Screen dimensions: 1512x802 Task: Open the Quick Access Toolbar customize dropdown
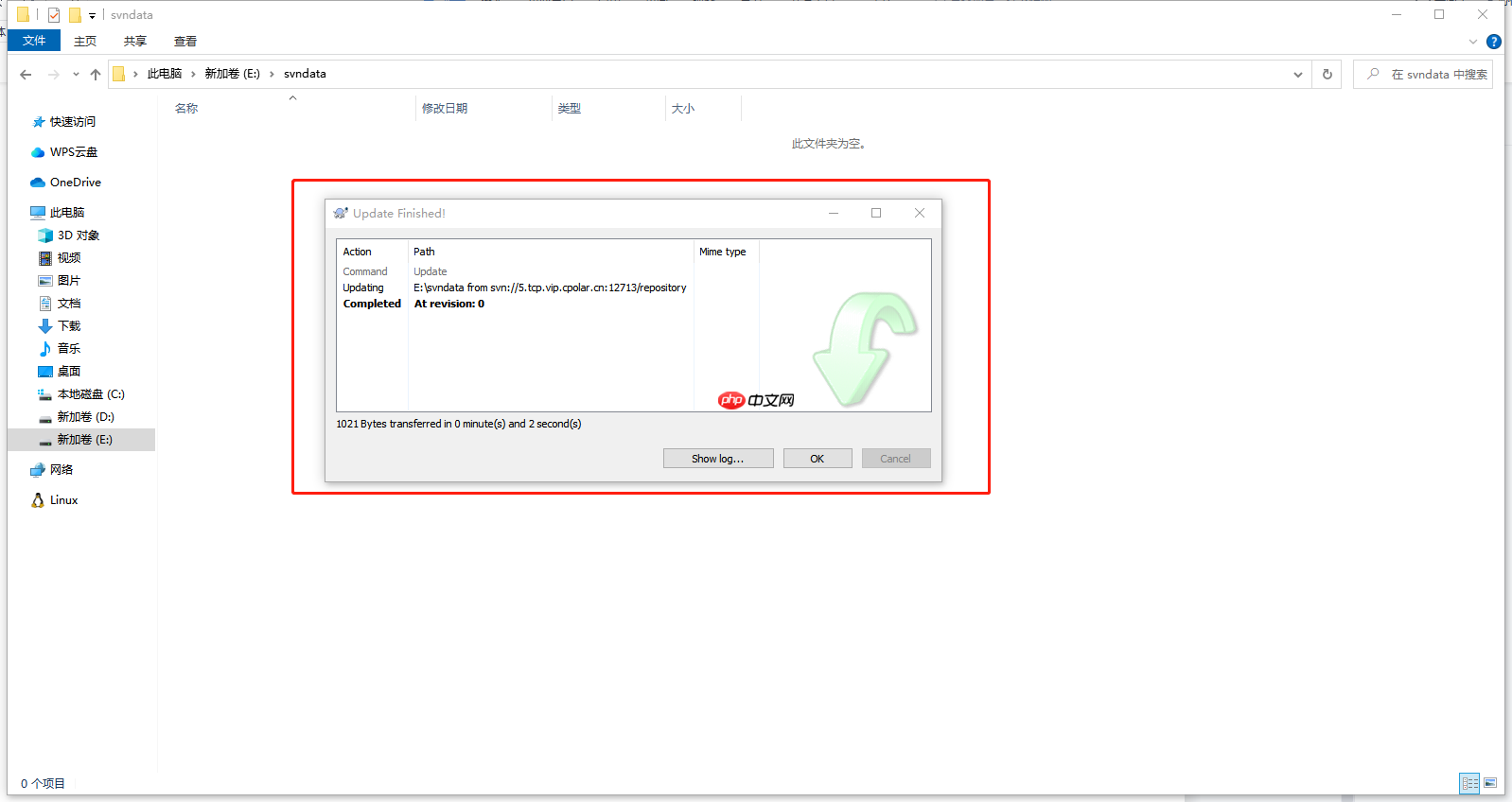(x=92, y=15)
